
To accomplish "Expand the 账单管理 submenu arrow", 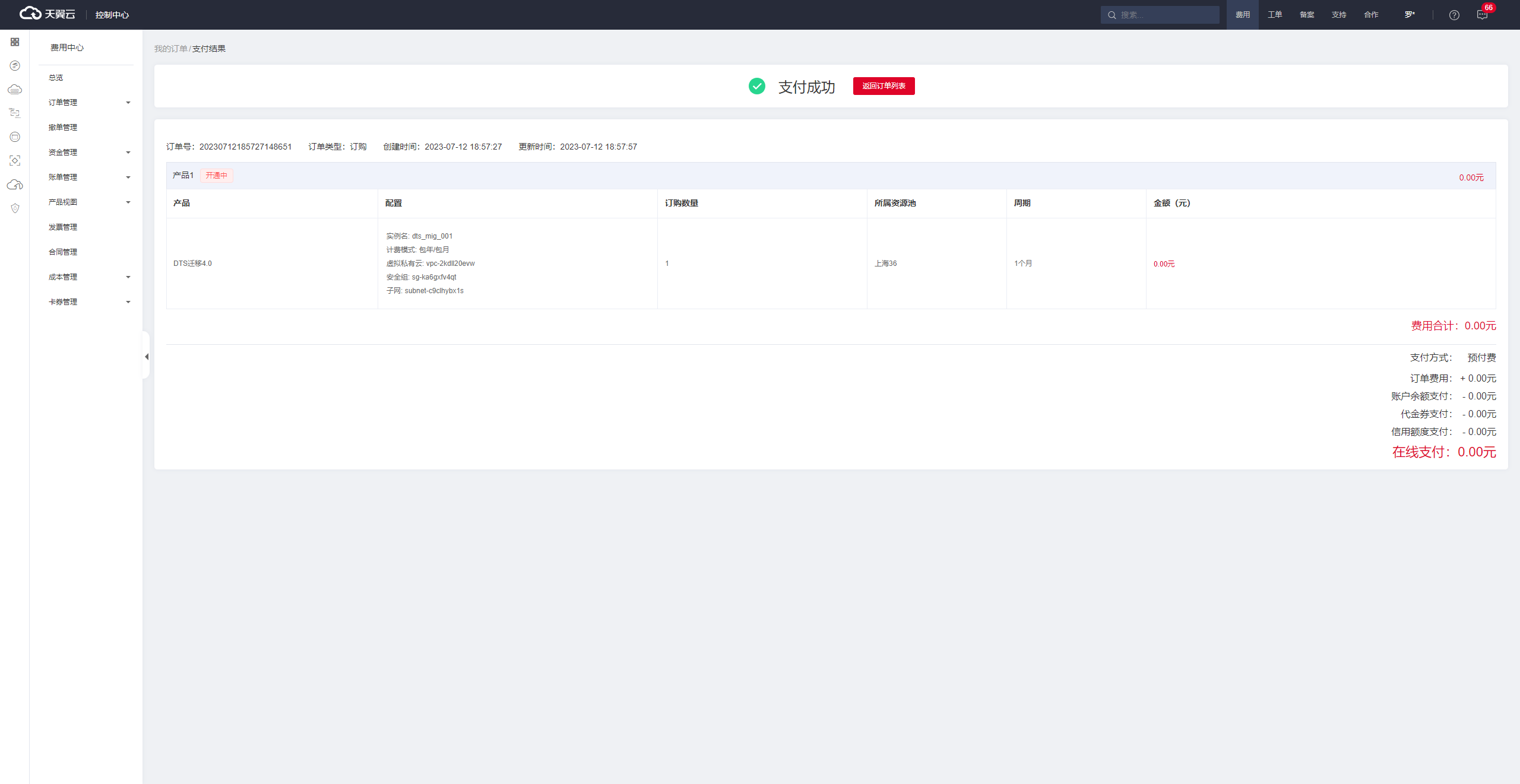I will pyautogui.click(x=128, y=177).
